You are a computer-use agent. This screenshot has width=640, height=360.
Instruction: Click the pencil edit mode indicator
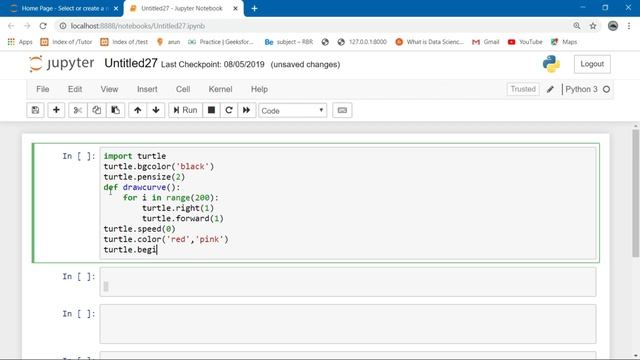[x=550, y=89]
